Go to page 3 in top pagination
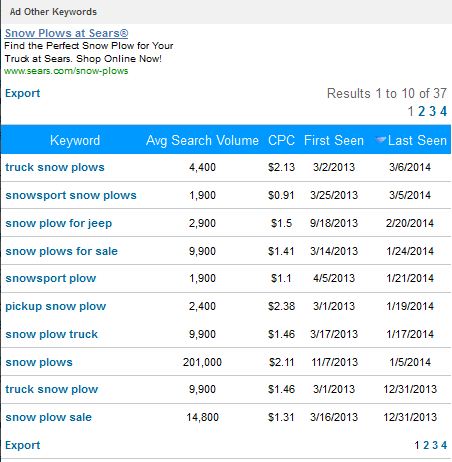The height and width of the screenshot is (462, 452). 432,111
